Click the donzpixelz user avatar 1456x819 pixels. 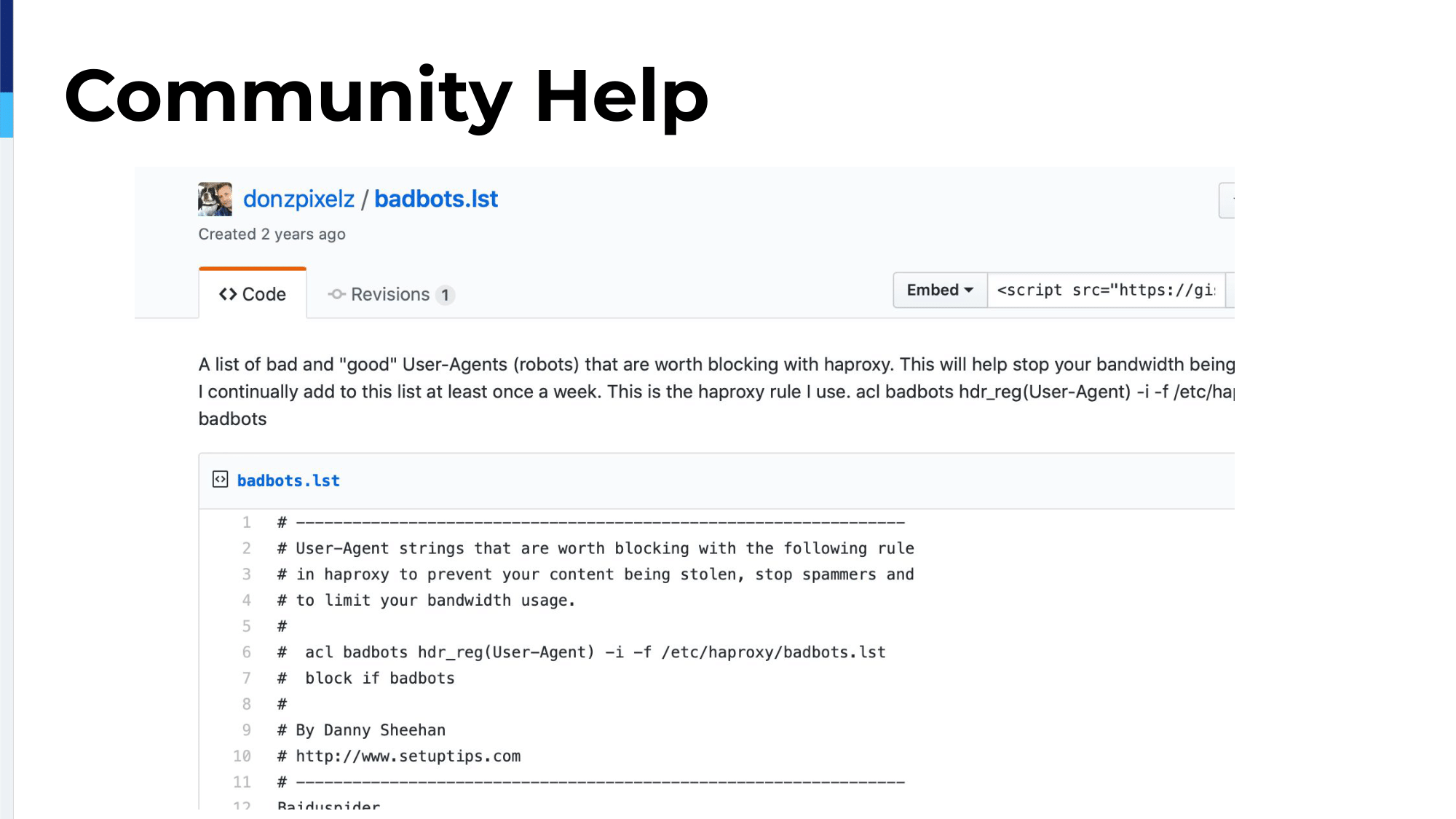click(x=215, y=199)
